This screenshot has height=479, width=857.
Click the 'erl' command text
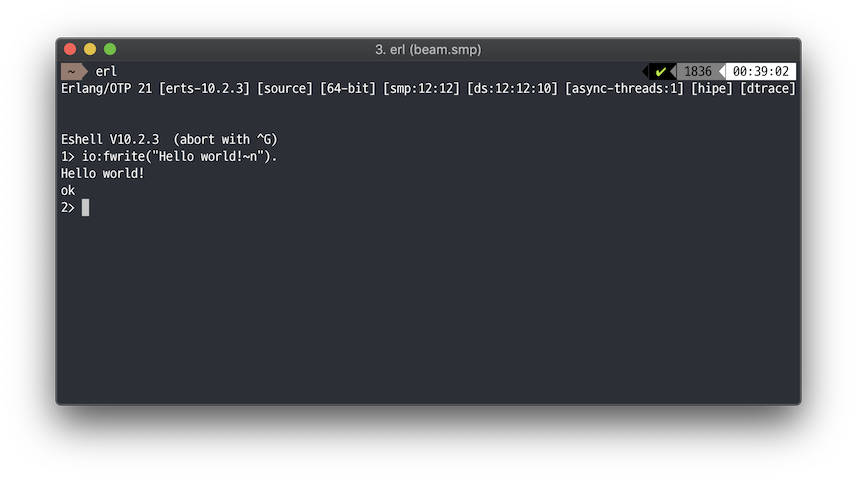tap(106, 72)
